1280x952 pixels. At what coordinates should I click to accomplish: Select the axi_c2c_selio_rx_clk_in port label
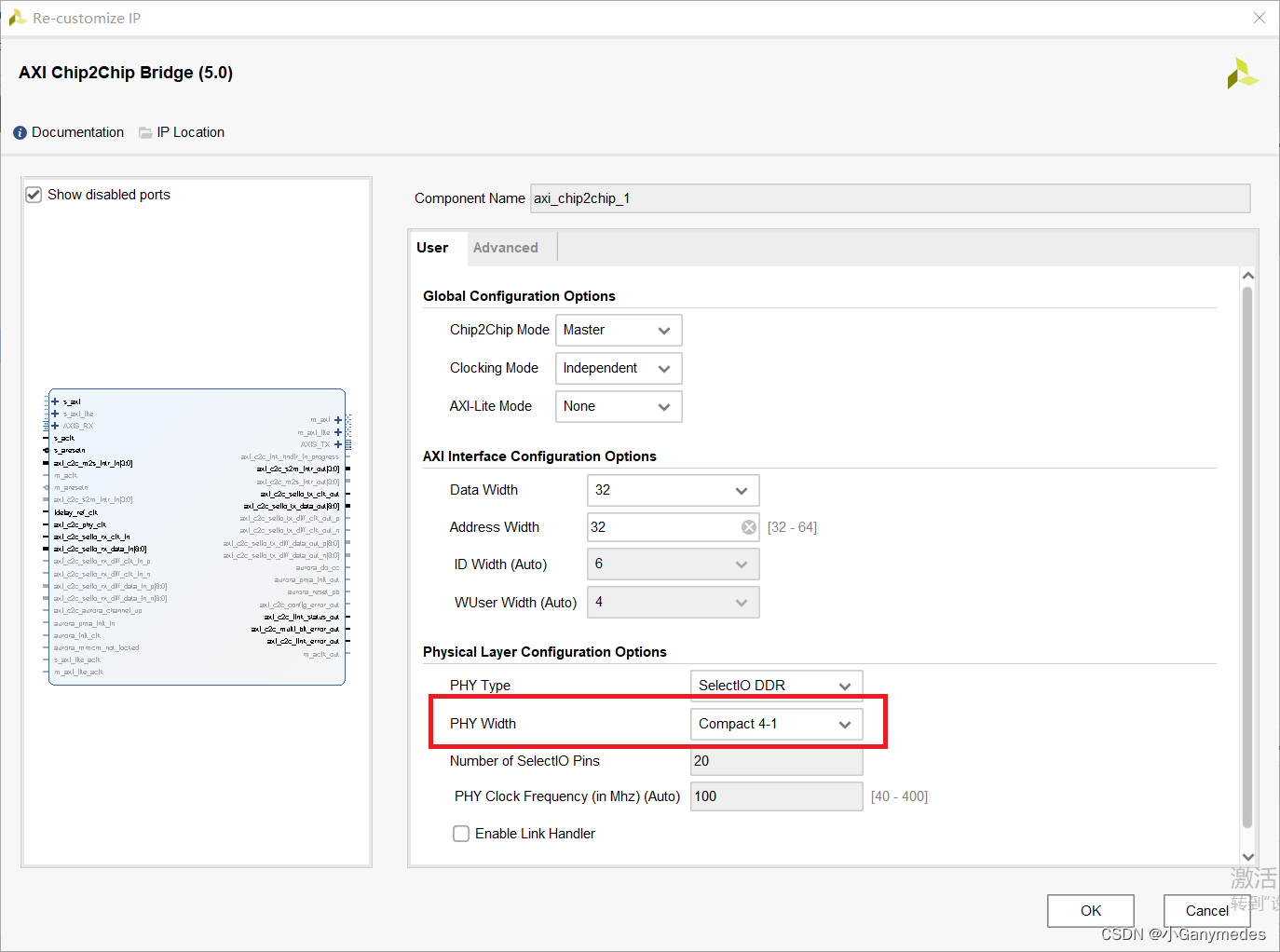(92, 537)
